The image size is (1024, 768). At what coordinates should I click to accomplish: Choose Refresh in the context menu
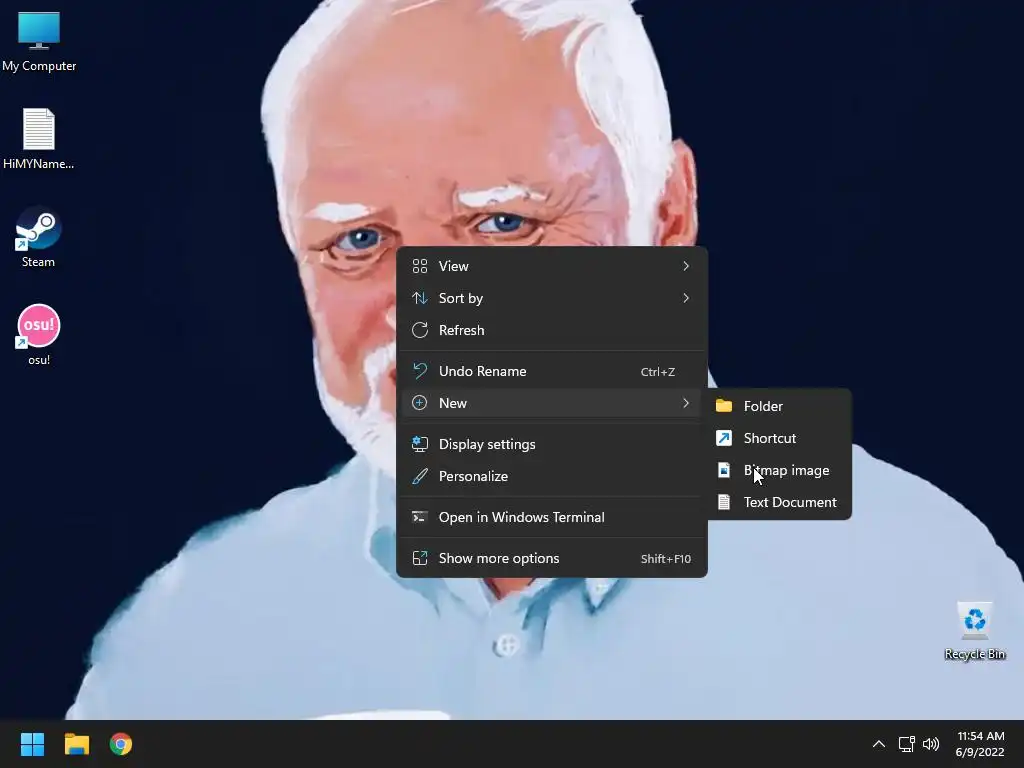coord(552,330)
